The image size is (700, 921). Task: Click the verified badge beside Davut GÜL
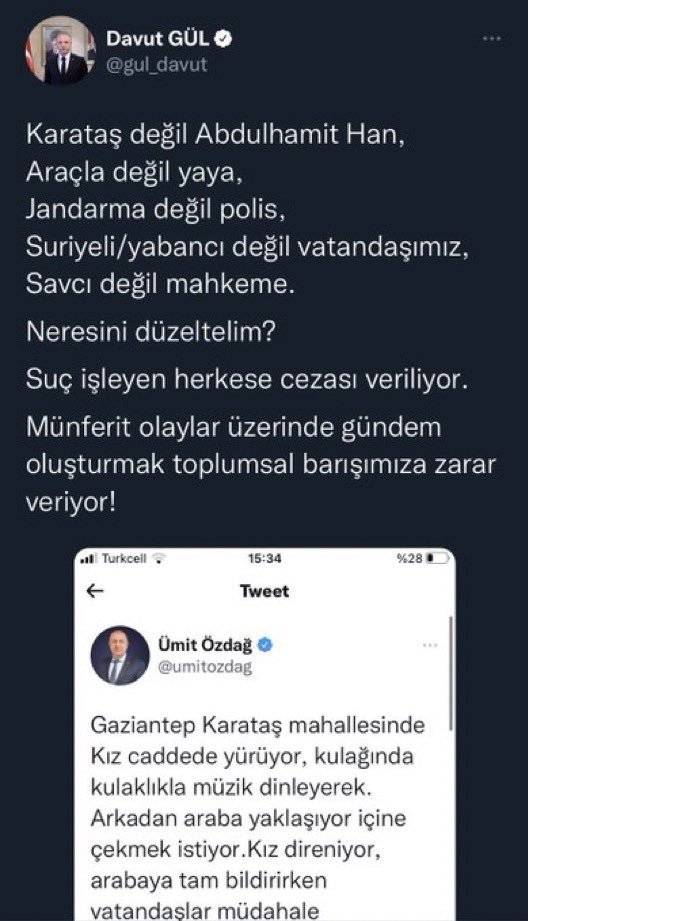(227, 40)
